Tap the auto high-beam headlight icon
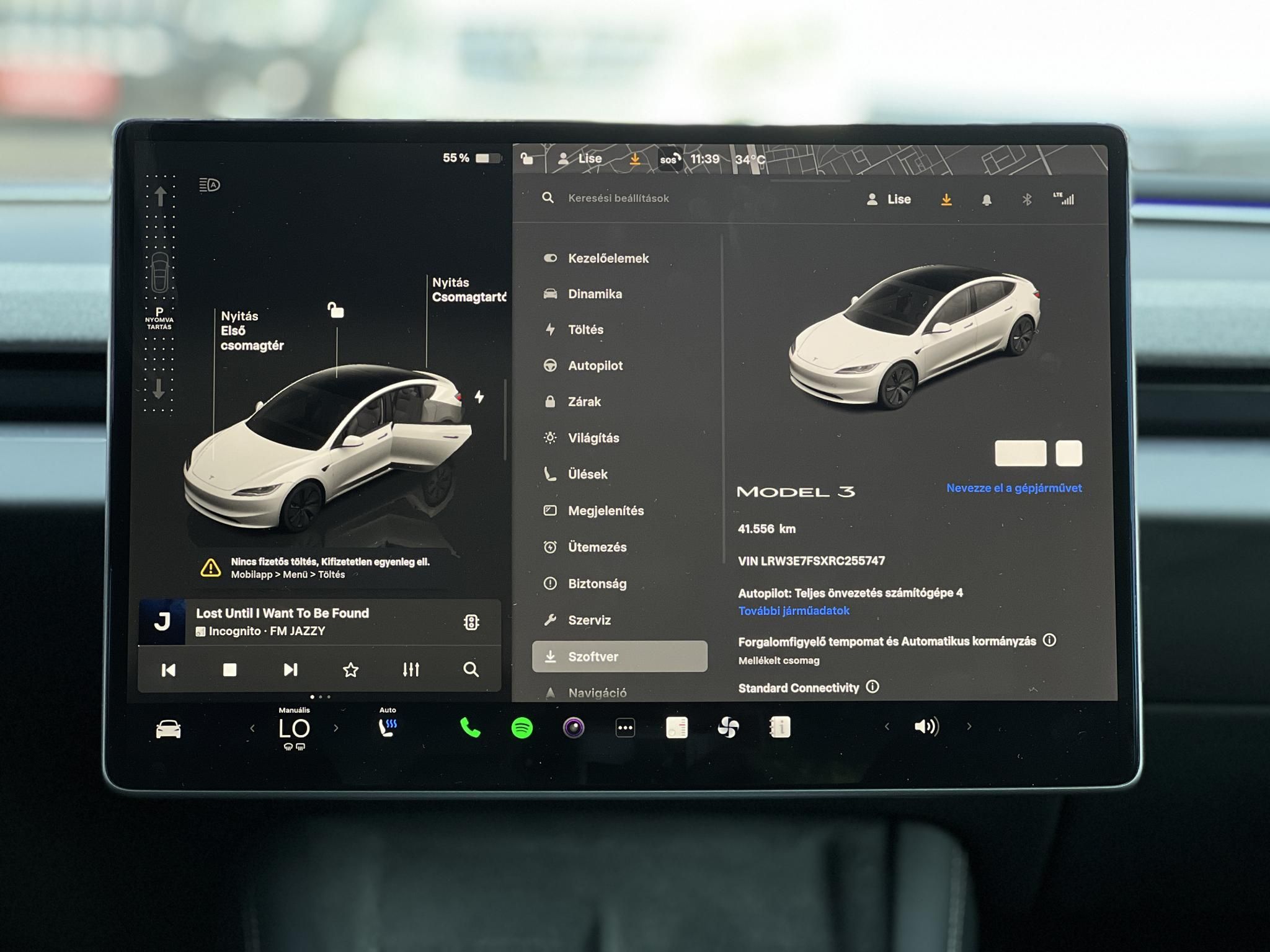 coord(210,185)
